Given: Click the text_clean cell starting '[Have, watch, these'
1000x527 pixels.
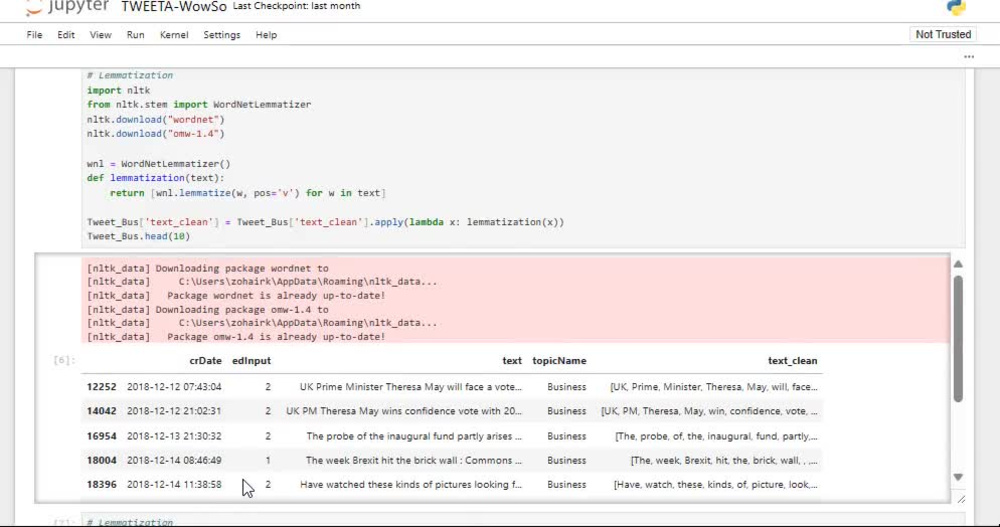Looking at the screenshot, I should click(x=715, y=484).
